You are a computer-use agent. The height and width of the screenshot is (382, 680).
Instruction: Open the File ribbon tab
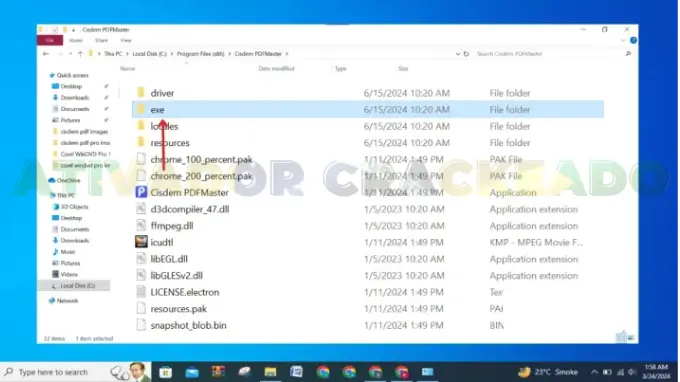tap(50, 40)
